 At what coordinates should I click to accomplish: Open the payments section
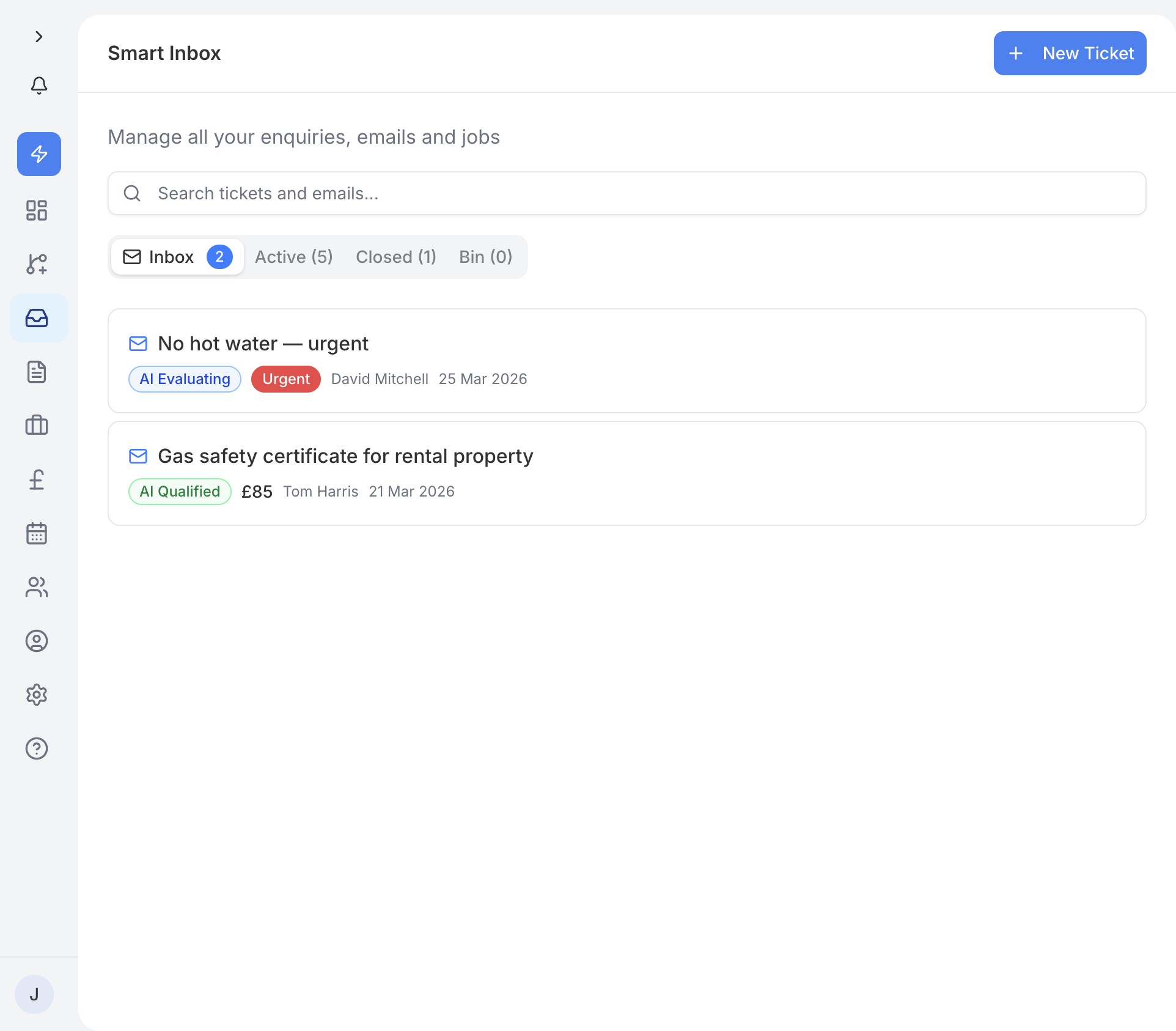[37, 479]
